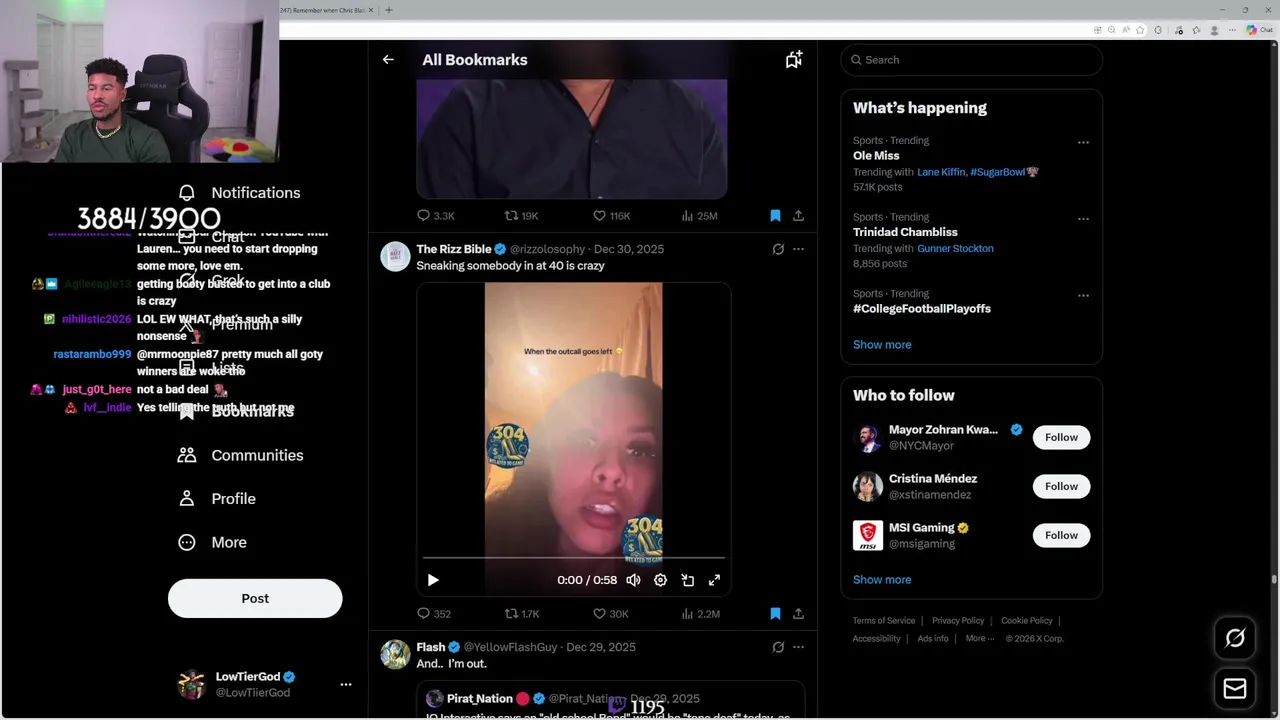Share the Rizz Bible post
The image size is (1280, 720).
(x=798, y=614)
